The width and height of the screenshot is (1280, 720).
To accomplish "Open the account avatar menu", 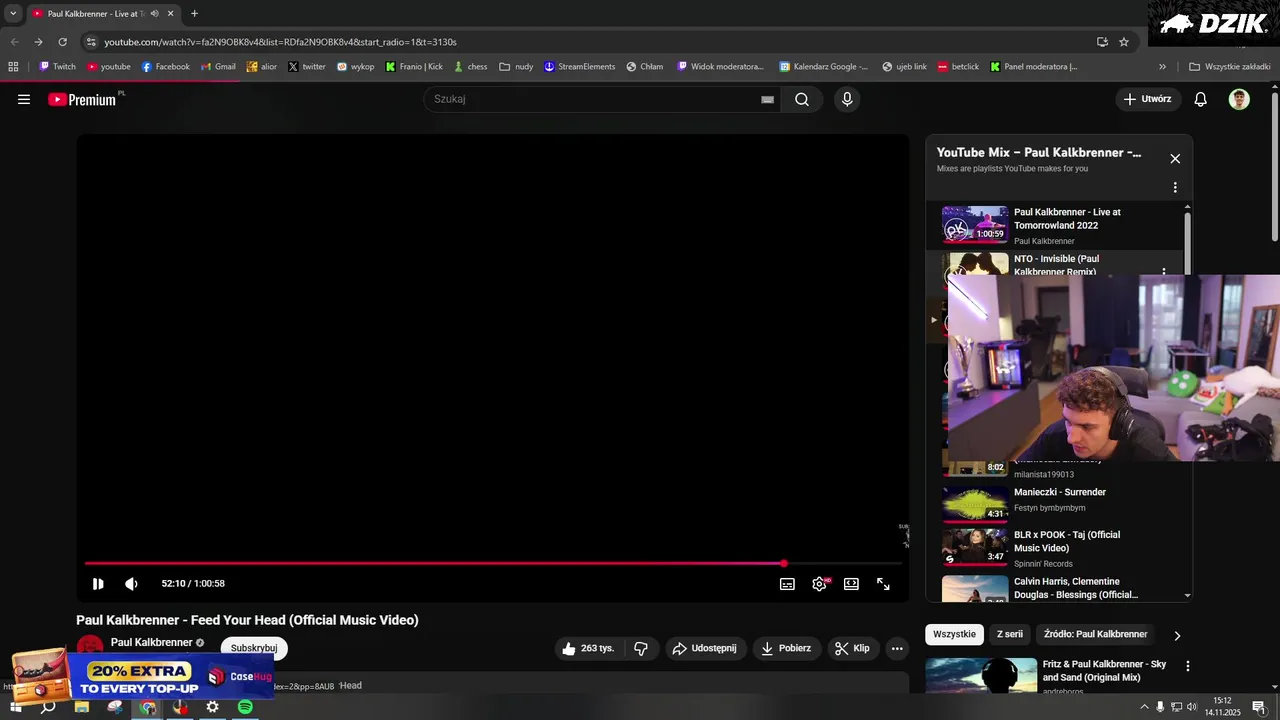I will [1239, 99].
